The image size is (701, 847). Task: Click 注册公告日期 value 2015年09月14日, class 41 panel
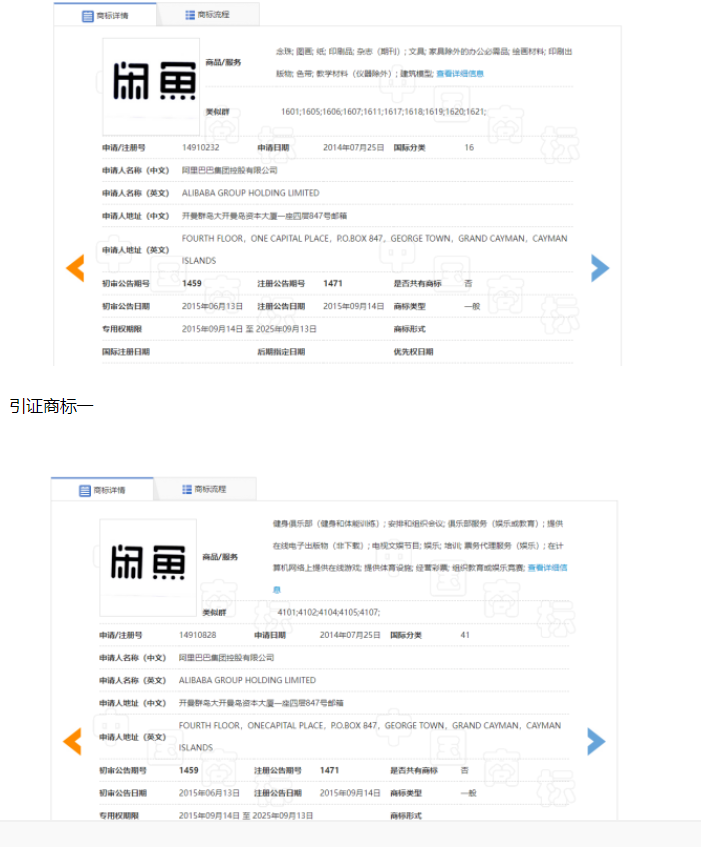click(350, 793)
